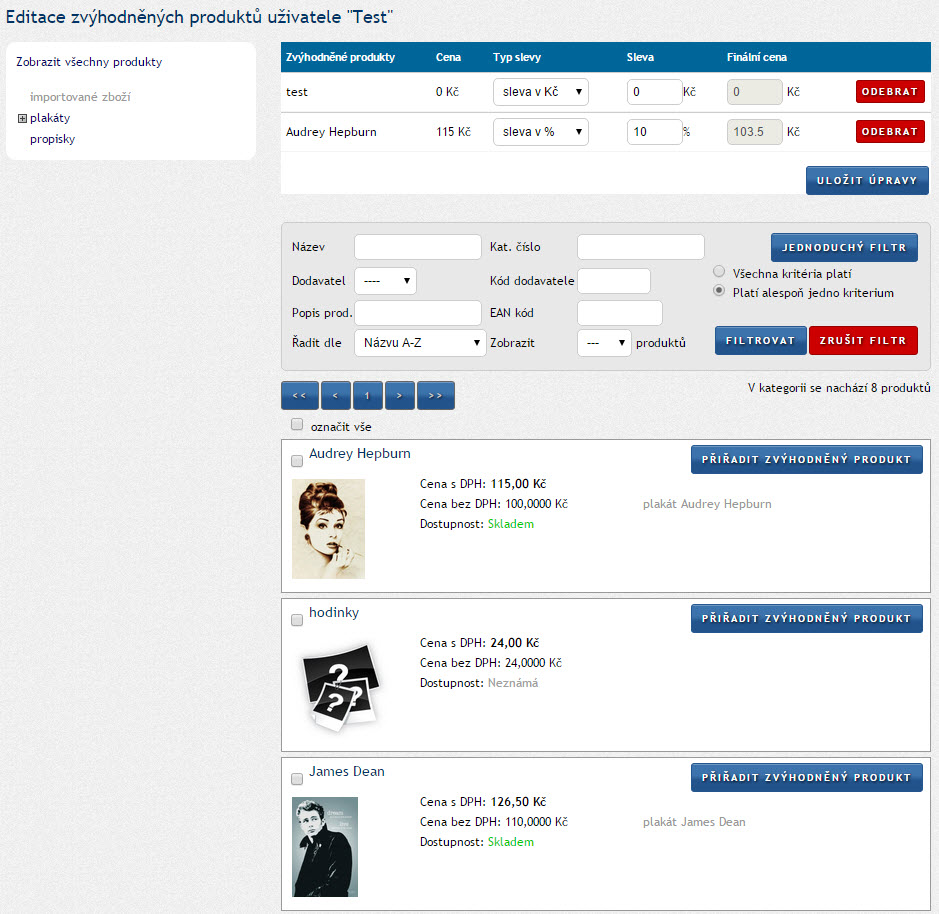Select the Audrey Hepburn product checkbox

tap(297, 461)
